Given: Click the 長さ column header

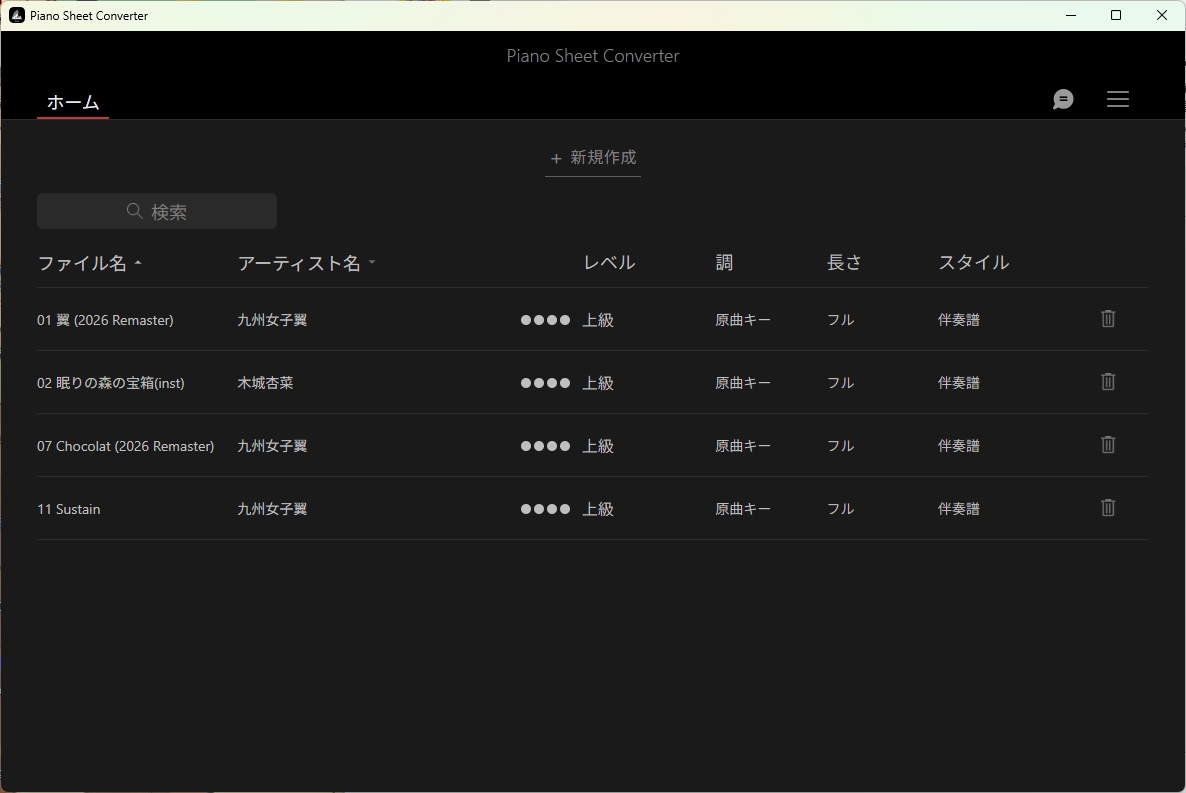Looking at the screenshot, I should pyautogui.click(x=844, y=263).
